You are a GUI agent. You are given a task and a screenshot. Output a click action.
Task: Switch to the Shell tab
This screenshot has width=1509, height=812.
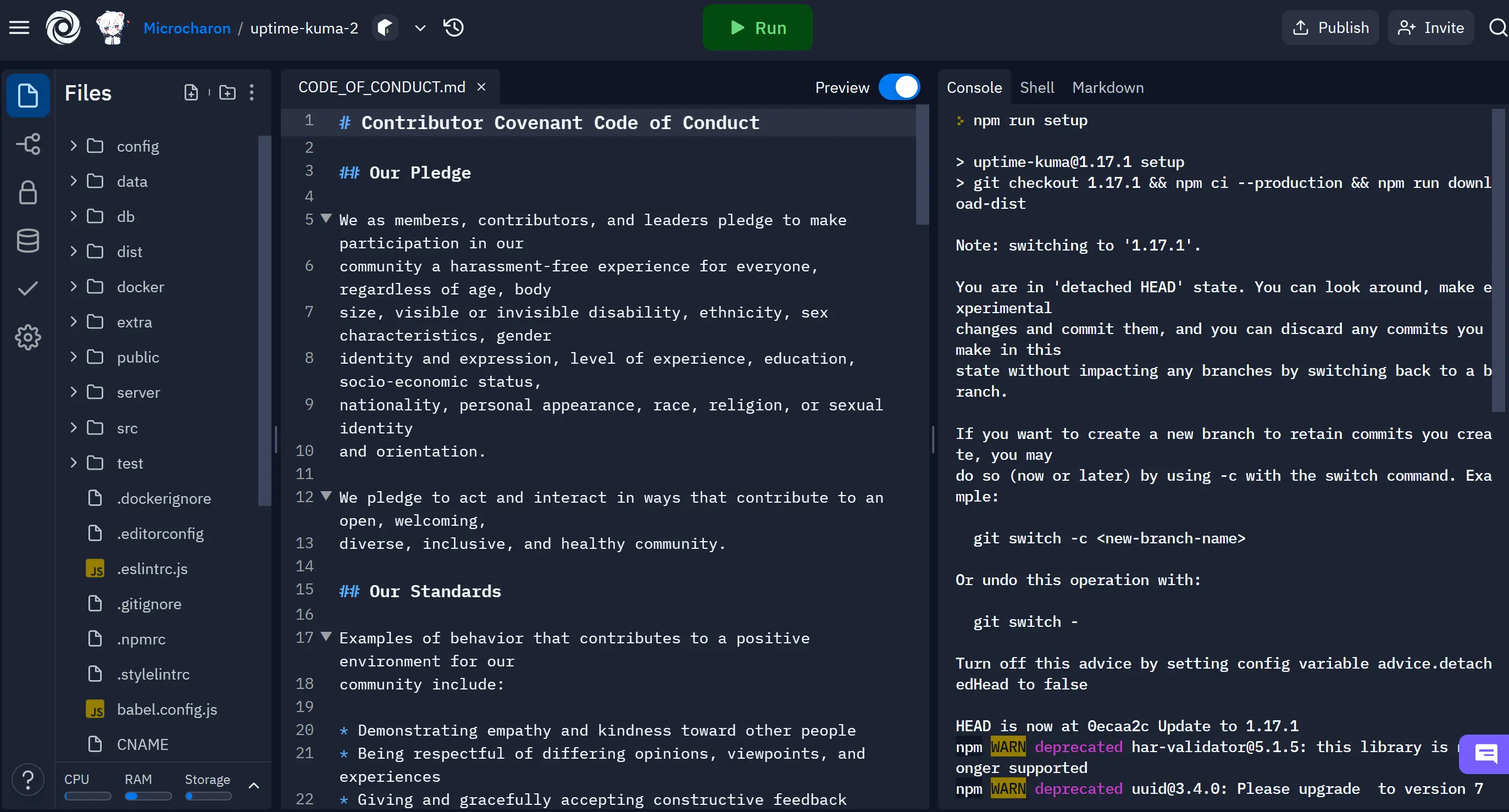[x=1037, y=87]
